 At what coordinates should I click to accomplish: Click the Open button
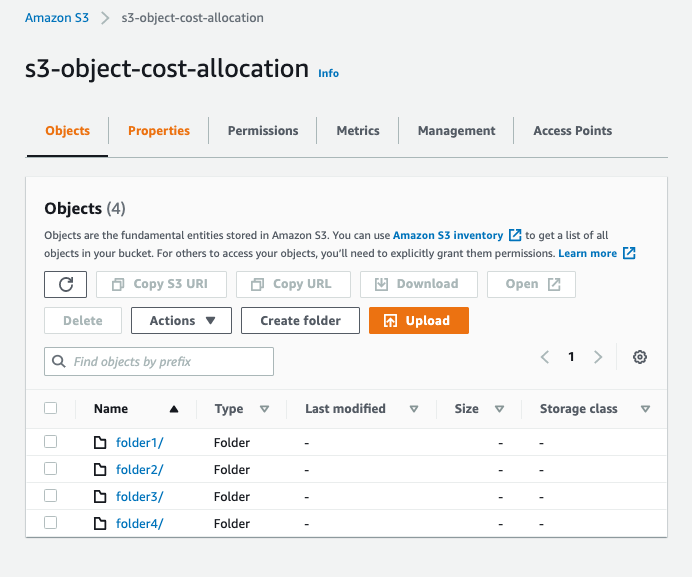coord(531,284)
